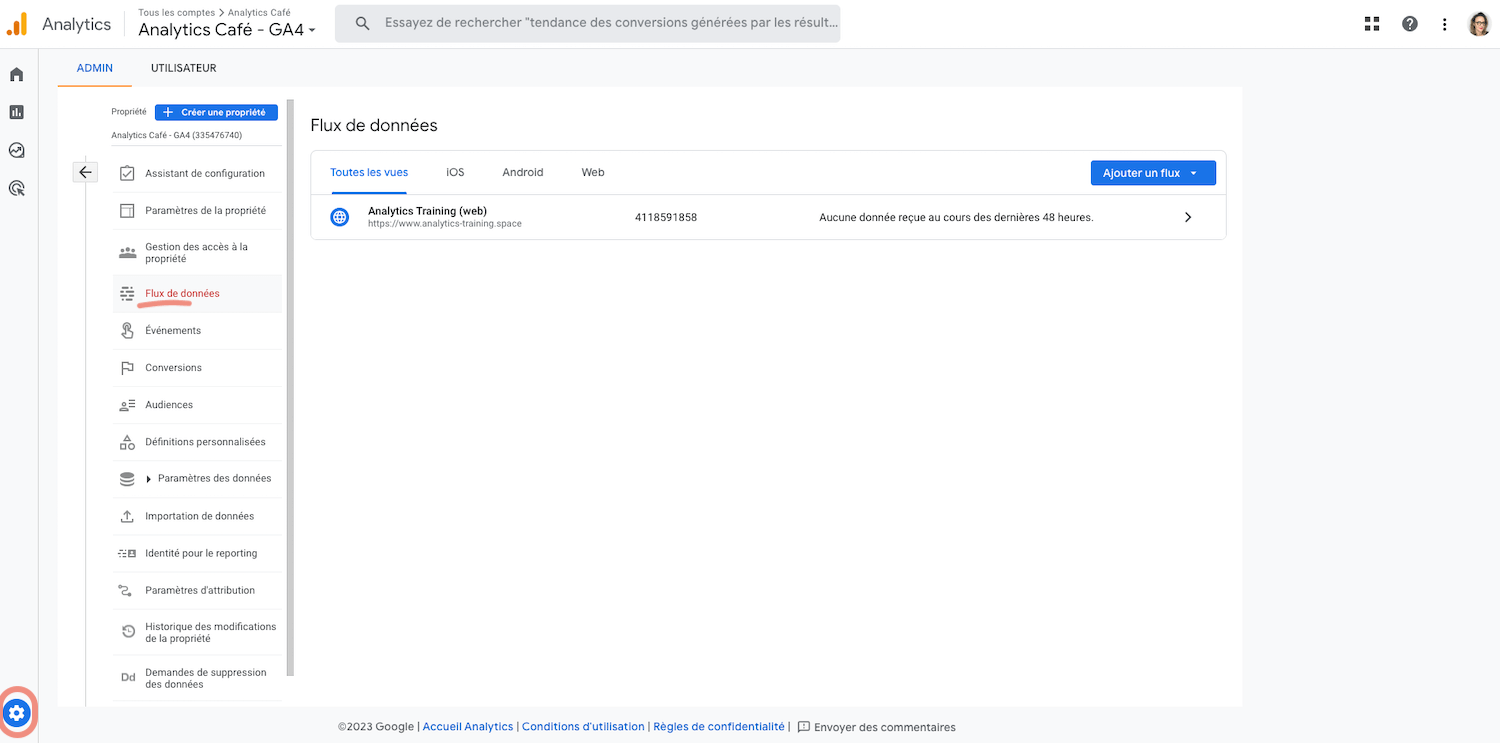Click Créer une propriété button
This screenshot has height=743, width=1500.
pyautogui.click(x=216, y=112)
